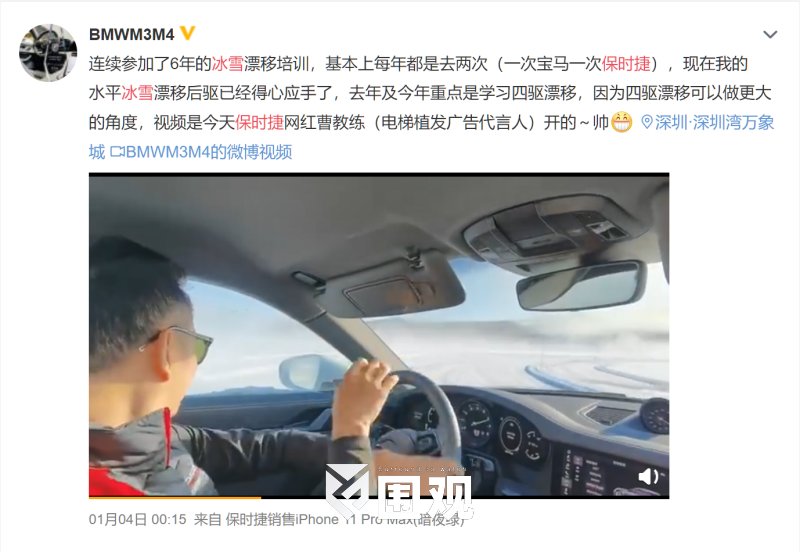Click the video camera icon beside BMWM3M4的微博视频
The image size is (800, 552).
[x=117, y=152]
